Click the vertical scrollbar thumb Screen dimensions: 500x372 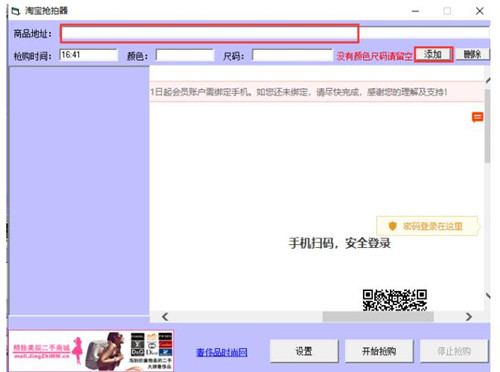487,126
